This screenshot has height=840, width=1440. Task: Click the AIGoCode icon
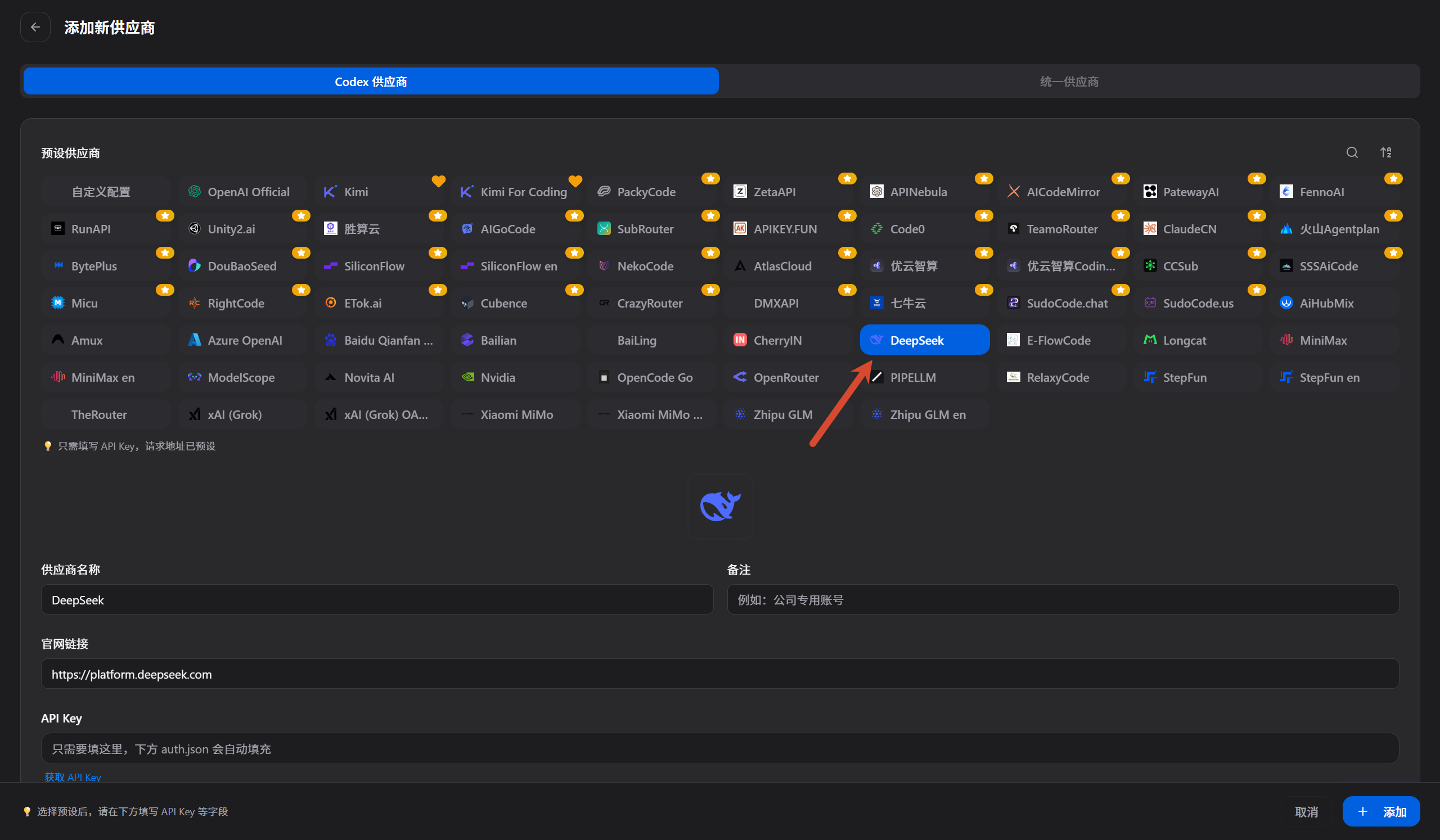tap(467, 229)
